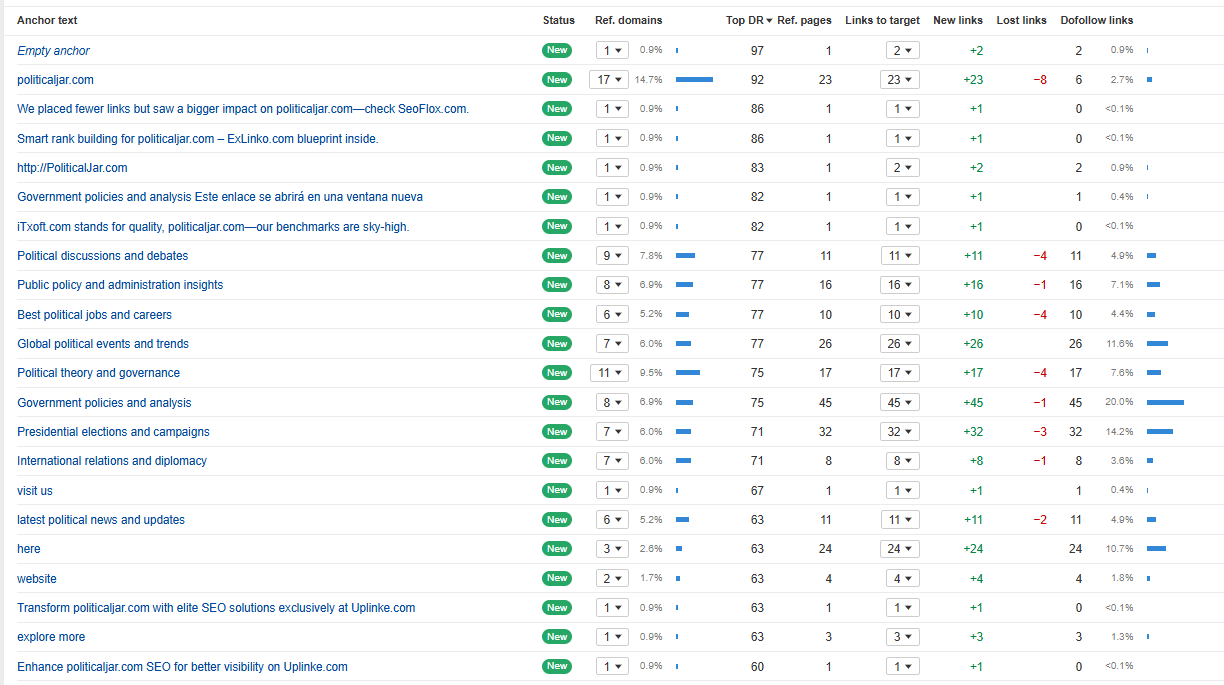1224x685 pixels.
Task: Expand the Links to target dropdown showing 26
Action: 900,344
